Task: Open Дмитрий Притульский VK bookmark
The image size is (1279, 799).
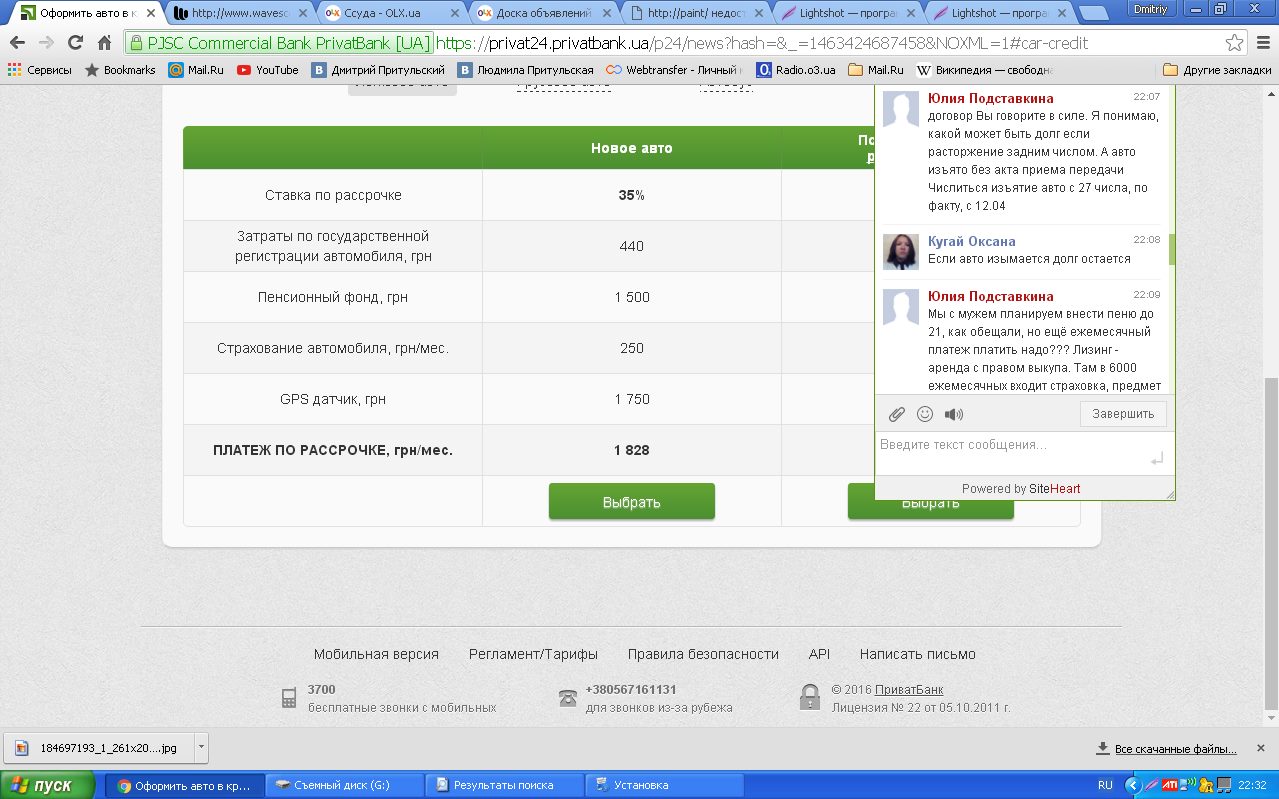Action: (378, 70)
